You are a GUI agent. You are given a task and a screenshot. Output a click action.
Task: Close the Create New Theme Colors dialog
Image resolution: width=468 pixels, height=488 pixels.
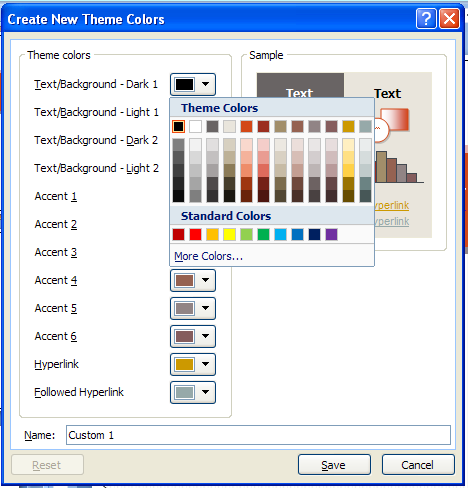pos(449,19)
